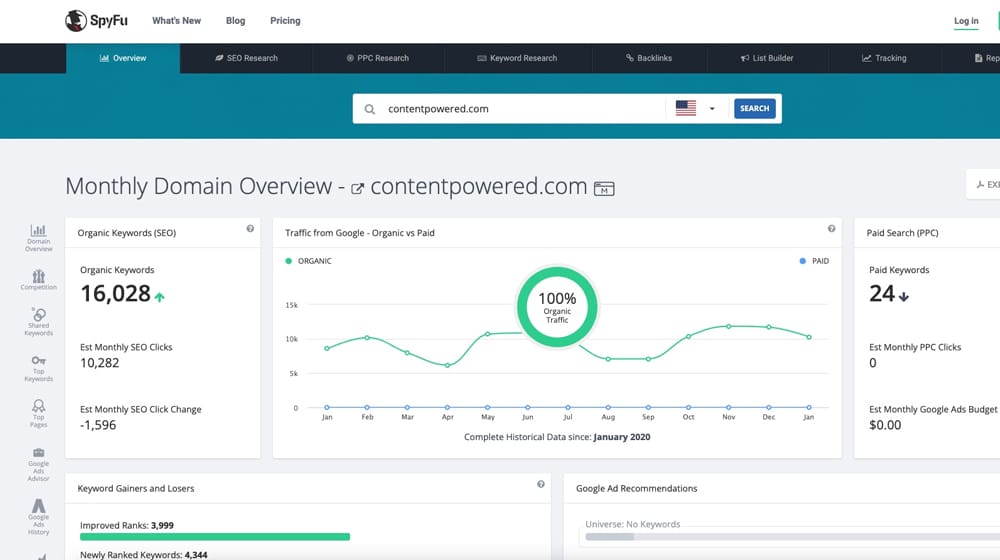This screenshot has width=1000, height=560.
Task: Click the April organic data point
Action: click(448, 365)
